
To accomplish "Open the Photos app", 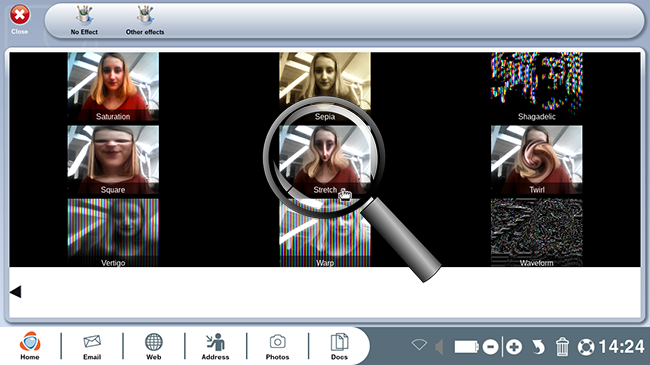I will tap(277, 346).
